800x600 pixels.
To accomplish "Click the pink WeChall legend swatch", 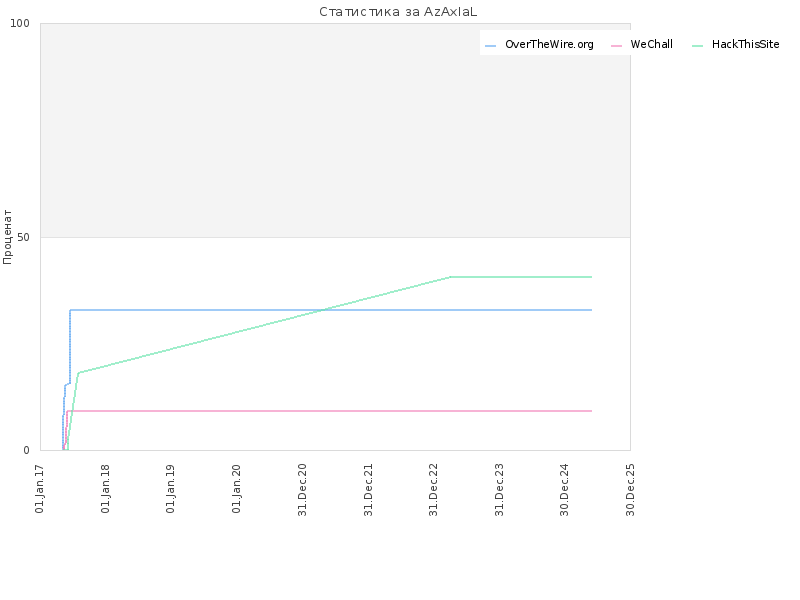I will click(x=616, y=46).
